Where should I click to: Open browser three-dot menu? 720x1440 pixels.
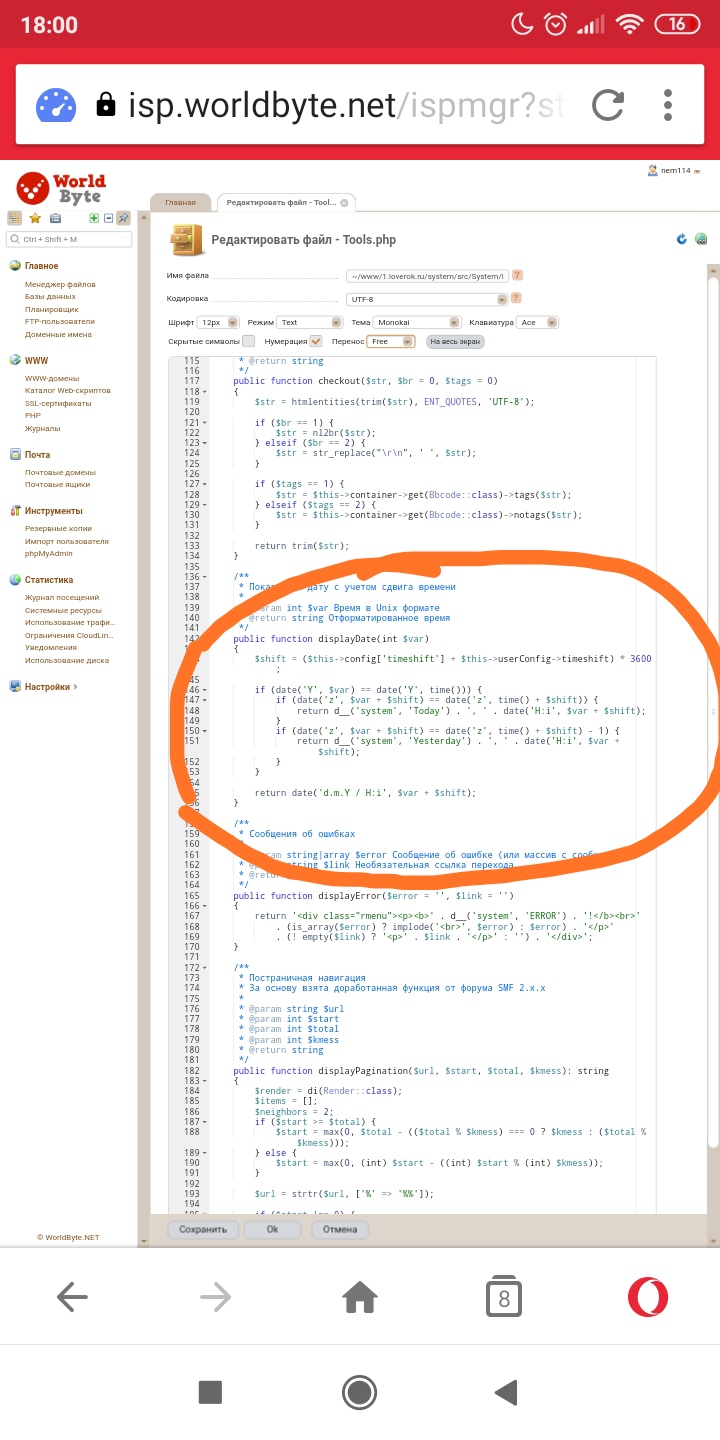click(x=669, y=105)
